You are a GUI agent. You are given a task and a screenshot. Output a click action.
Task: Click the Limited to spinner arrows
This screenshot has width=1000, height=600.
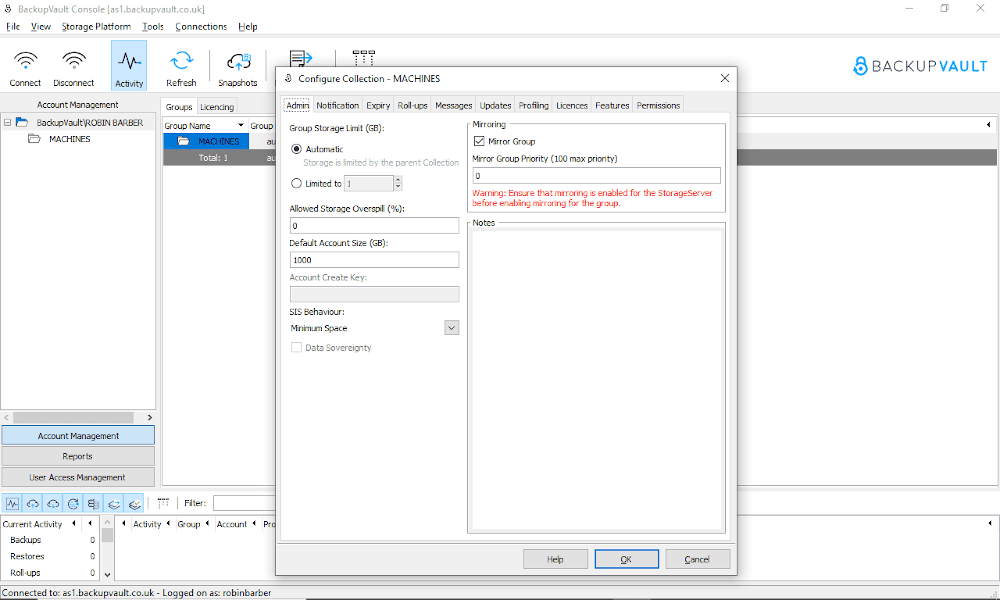click(x=398, y=184)
